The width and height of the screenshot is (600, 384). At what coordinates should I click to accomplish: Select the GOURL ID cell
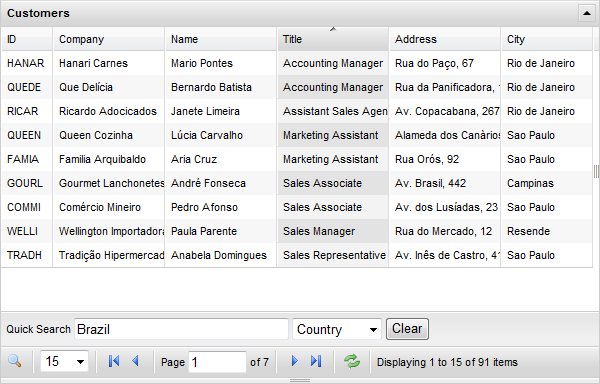[x=26, y=183]
